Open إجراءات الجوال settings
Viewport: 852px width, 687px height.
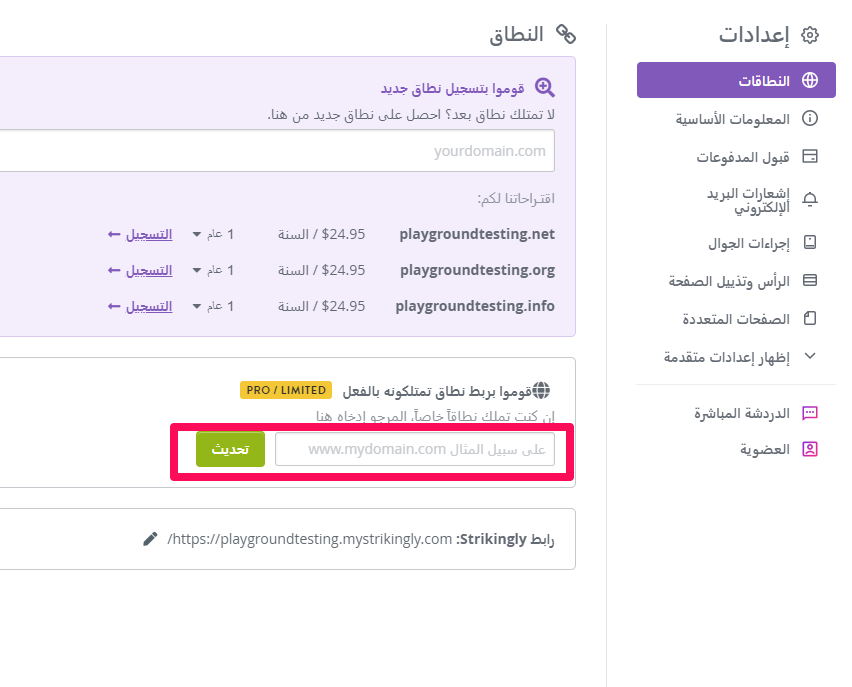[762, 243]
